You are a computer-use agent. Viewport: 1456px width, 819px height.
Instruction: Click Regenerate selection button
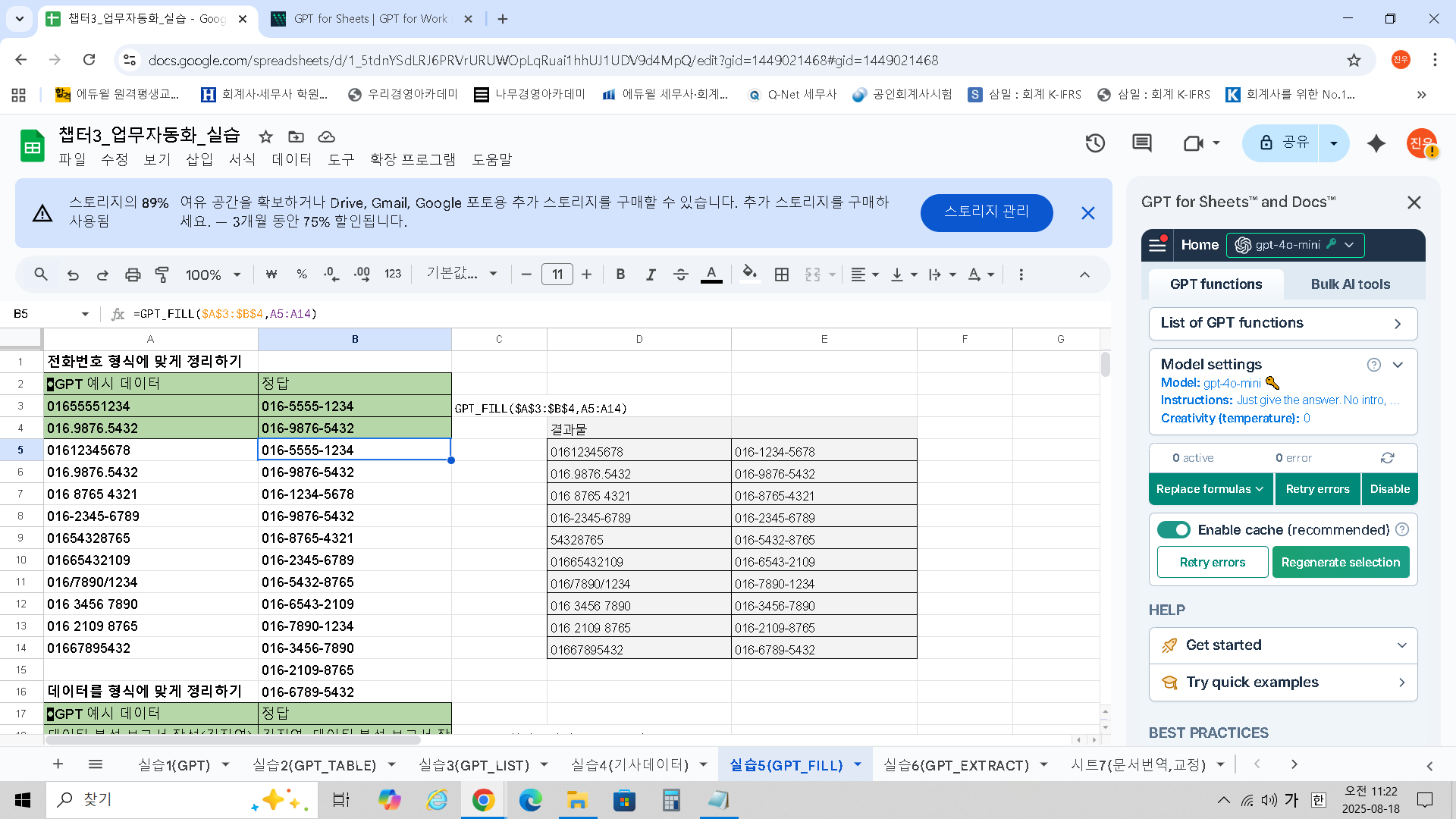[1341, 562]
